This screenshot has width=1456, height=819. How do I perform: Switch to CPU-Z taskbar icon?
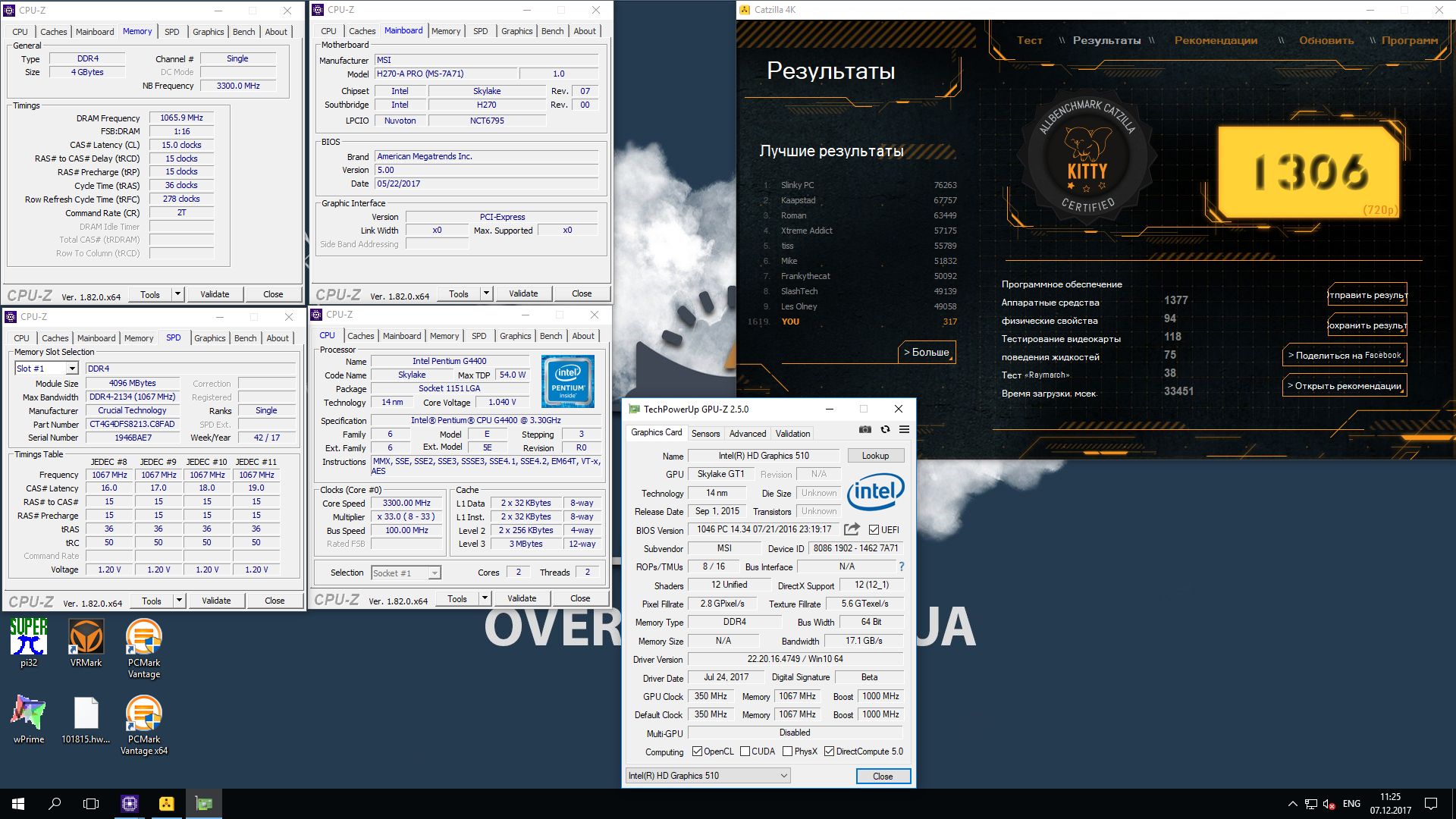(x=130, y=804)
